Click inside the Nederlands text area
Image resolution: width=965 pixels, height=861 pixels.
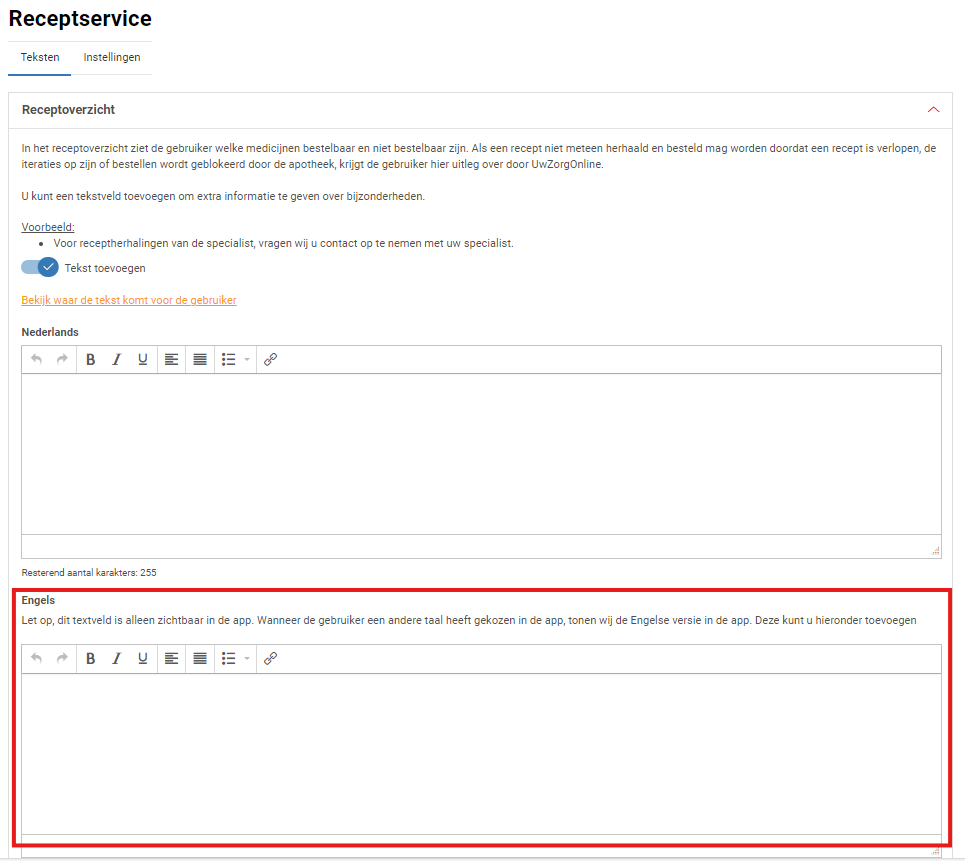pyautogui.click(x=480, y=453)
